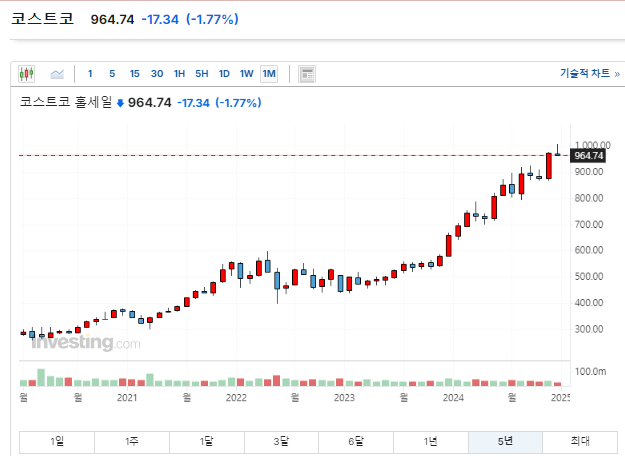Viewport: 625px width, 456px height.
Task: Set the range to 1달
Action: tap(206, 441)
